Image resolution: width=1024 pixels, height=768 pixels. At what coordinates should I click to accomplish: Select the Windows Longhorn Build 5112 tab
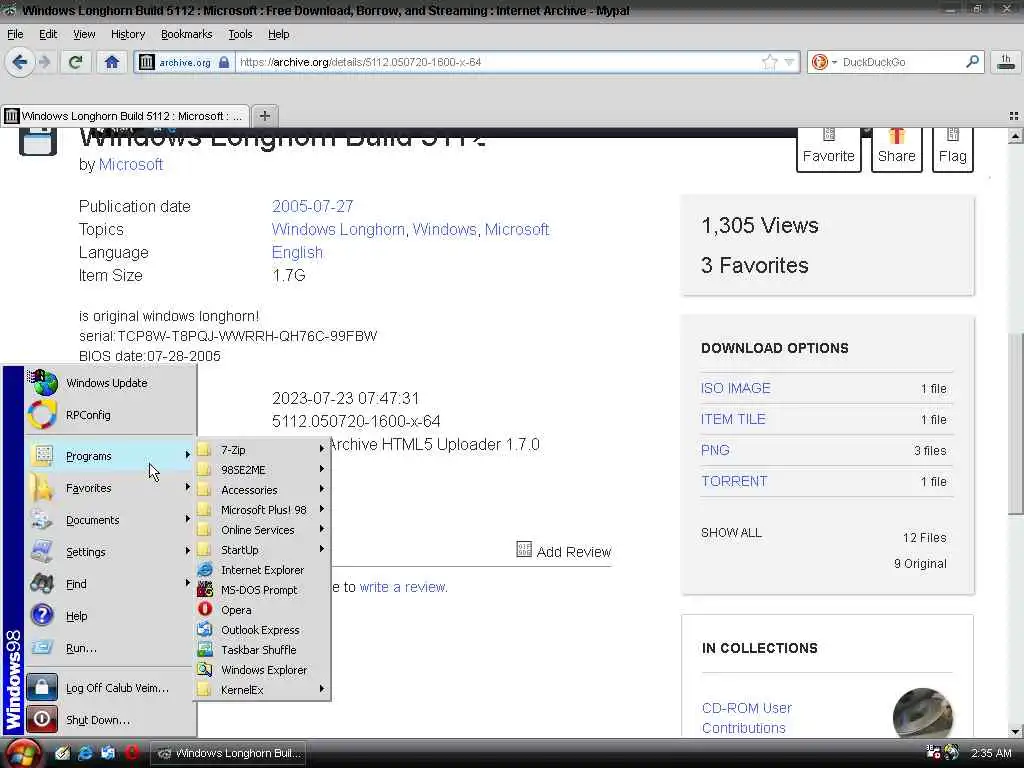[x=124, y=116]
